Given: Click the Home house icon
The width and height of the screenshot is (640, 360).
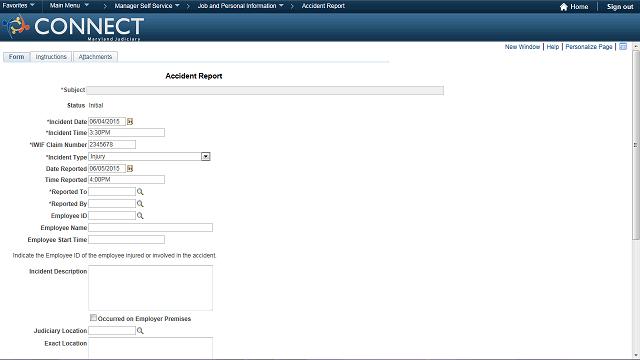Looking at the screenshot, I should (564, 7).
